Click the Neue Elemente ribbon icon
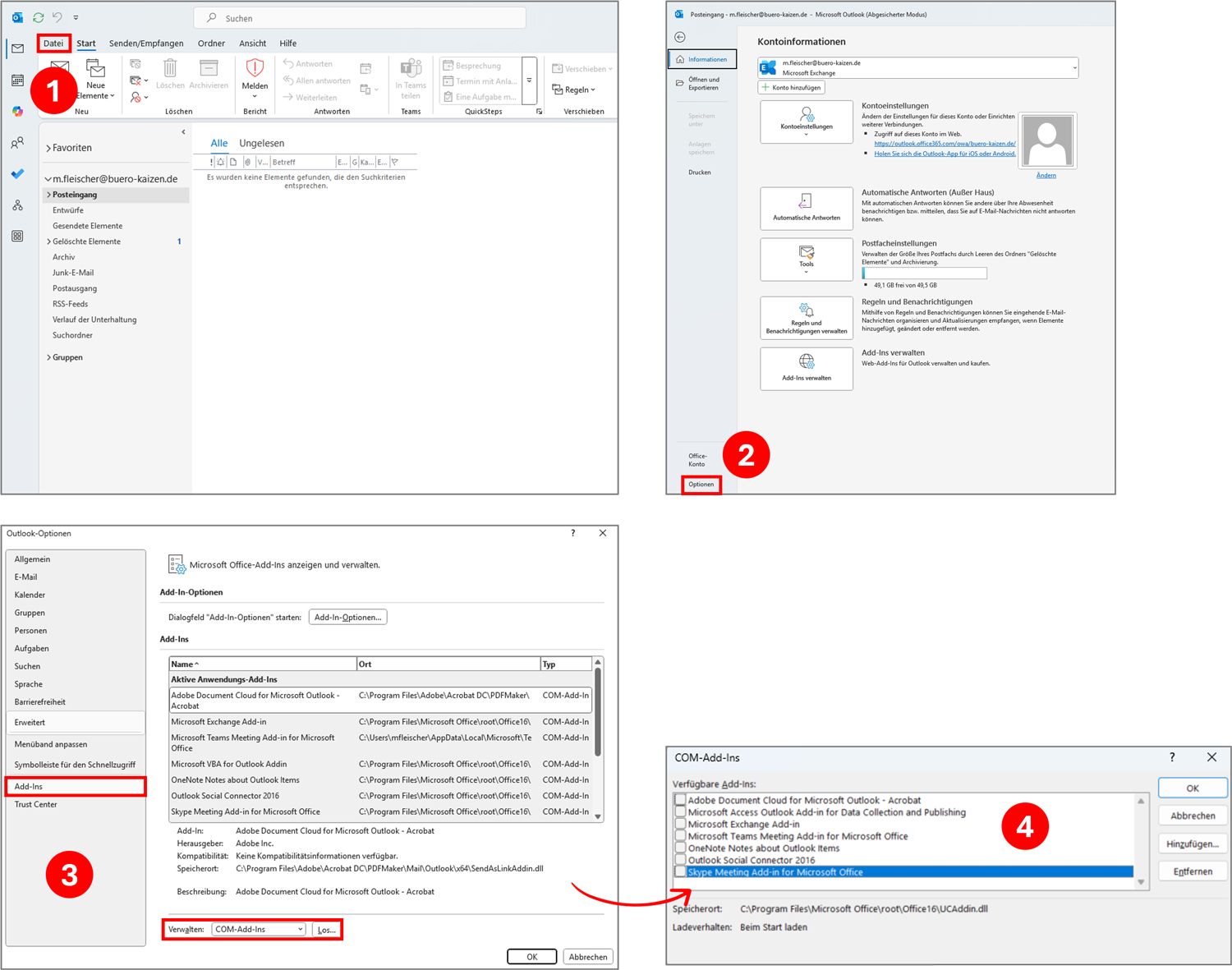1232x970 pixels. tap(95, 80)
